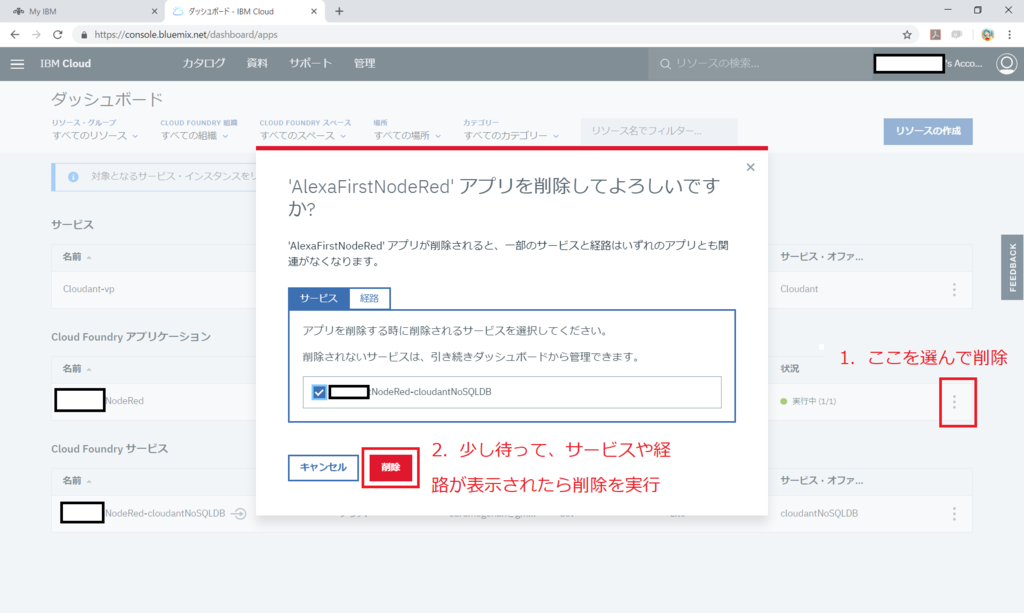Open actions menu for cloudantNoSQLDB service row
The width and height of the screenshot is (1024, 613).
pos(954,514)
